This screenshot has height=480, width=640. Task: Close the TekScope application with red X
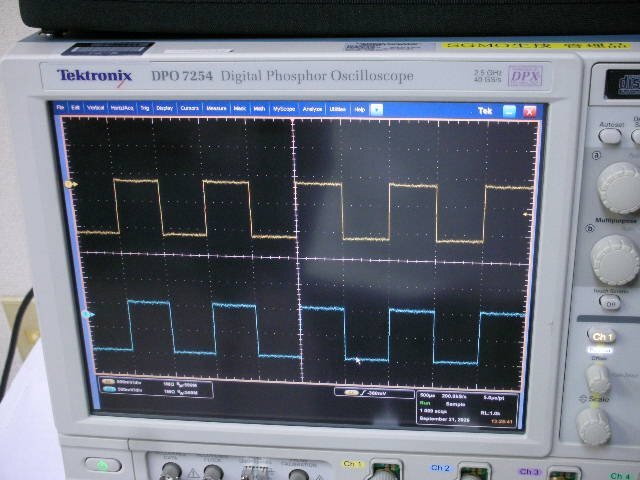click(x=529, y=112)
